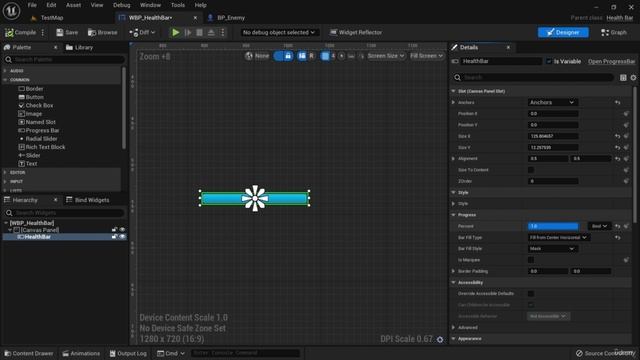Toggle the Is Marquee checkbox
Screen dimensions: 640x360
[531, 260]
